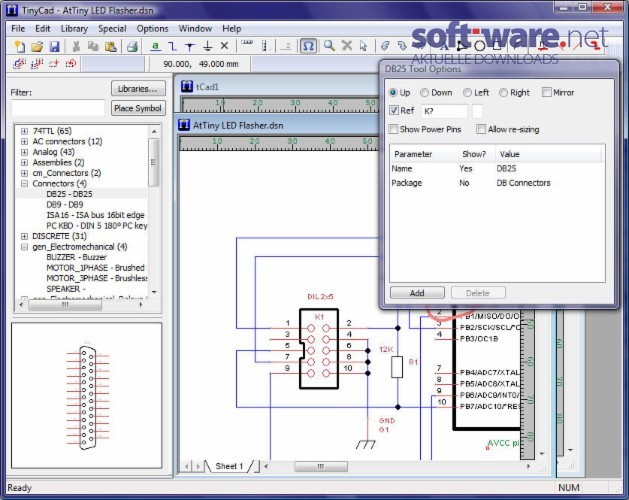This screenshot has width=629, height=500.
Task: Switch to the Sheet 1 tab
Action: pyautogui.click(x=229, y=466)
